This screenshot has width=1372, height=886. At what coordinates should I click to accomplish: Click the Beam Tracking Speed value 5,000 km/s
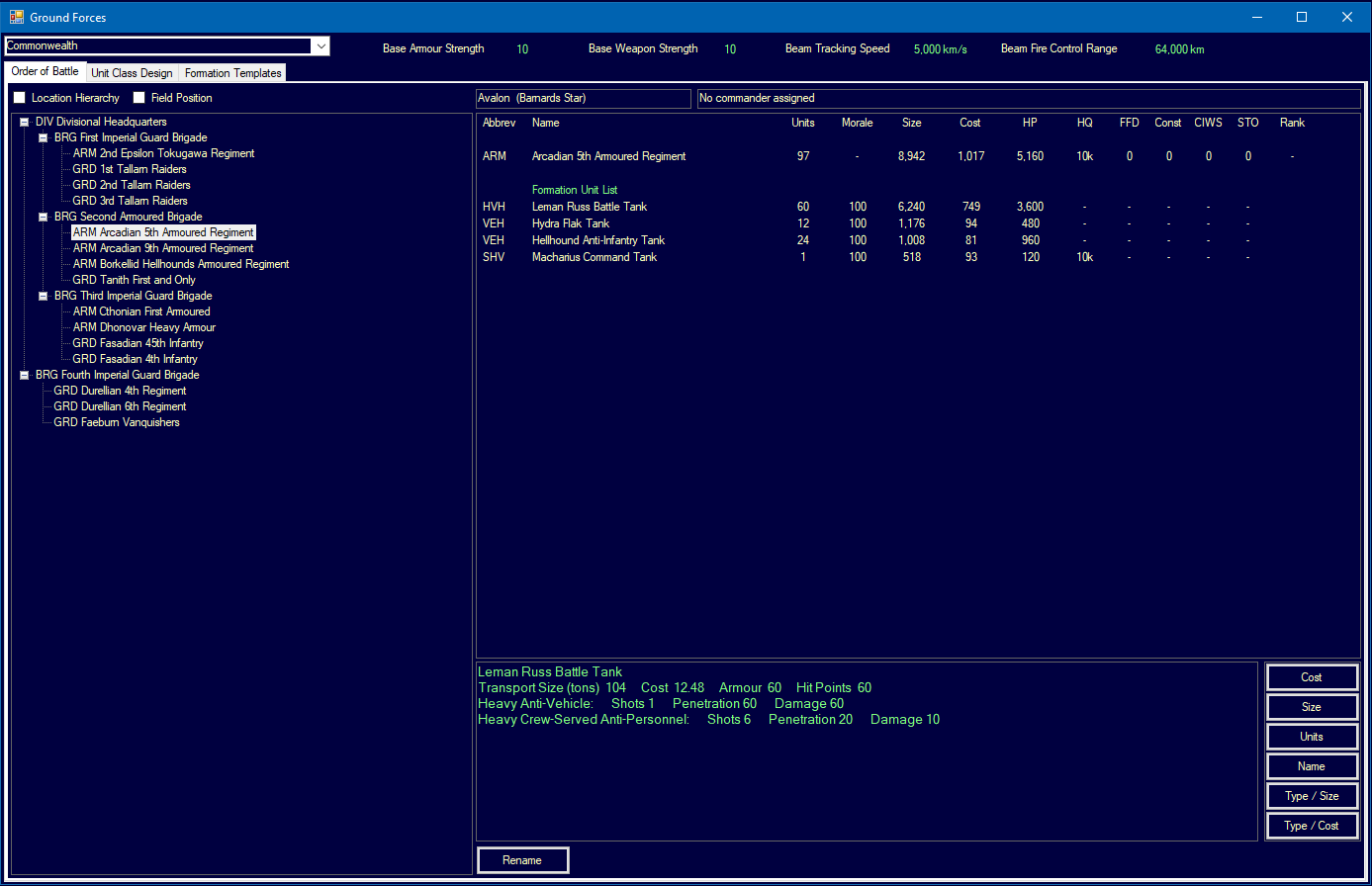click(940, 48)
